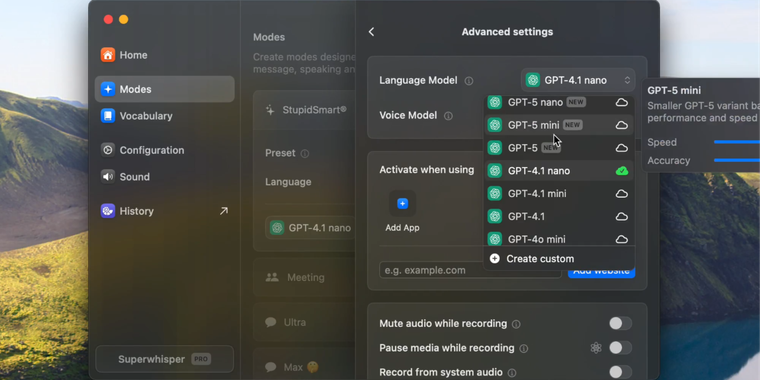Screen dimensions: 760x380
Task: Open the Language Model dropdown
Action: [578, 80]
